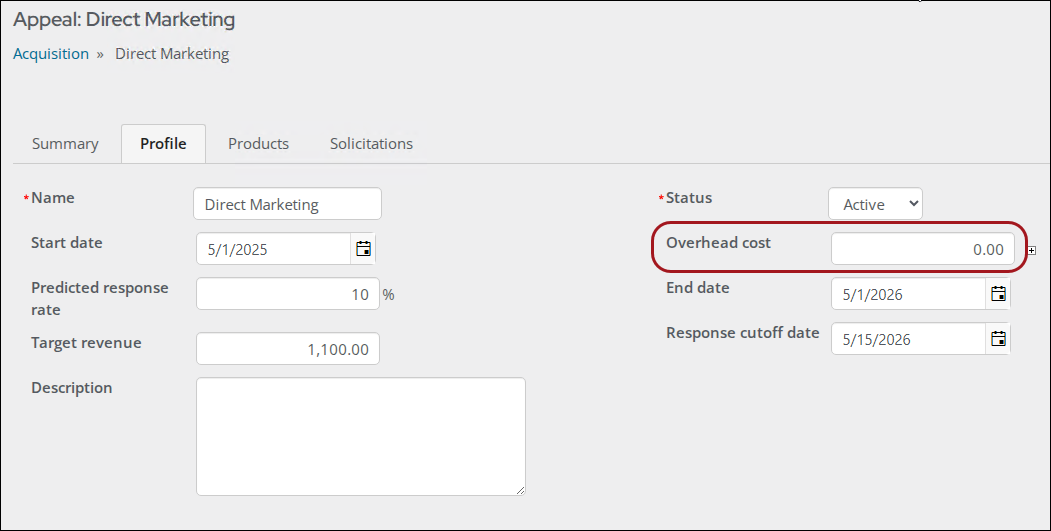
Task: Click the Status field label
Action: (688, 198)
